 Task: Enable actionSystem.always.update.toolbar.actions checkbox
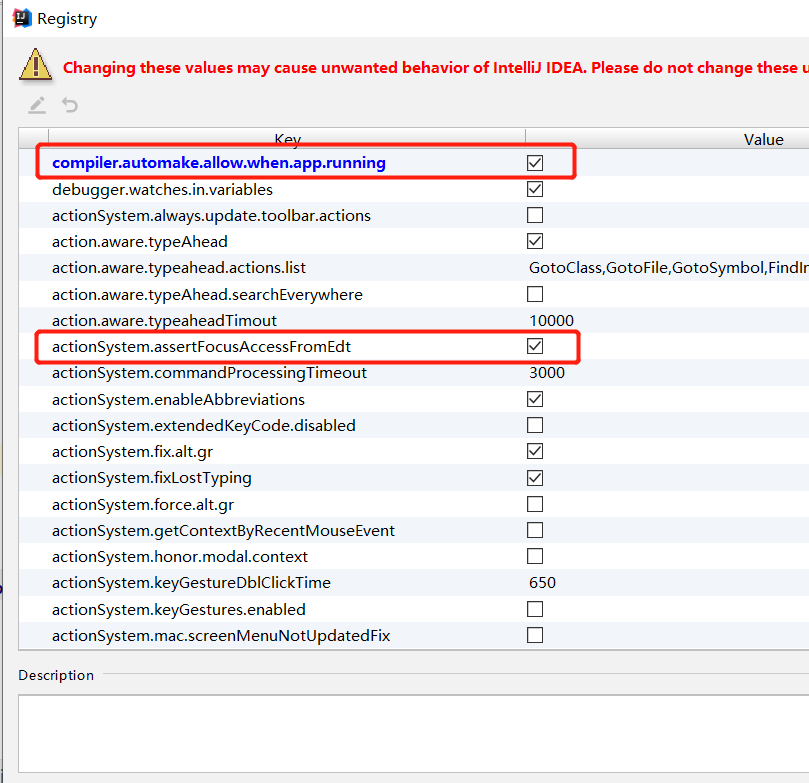click(535, 215)
